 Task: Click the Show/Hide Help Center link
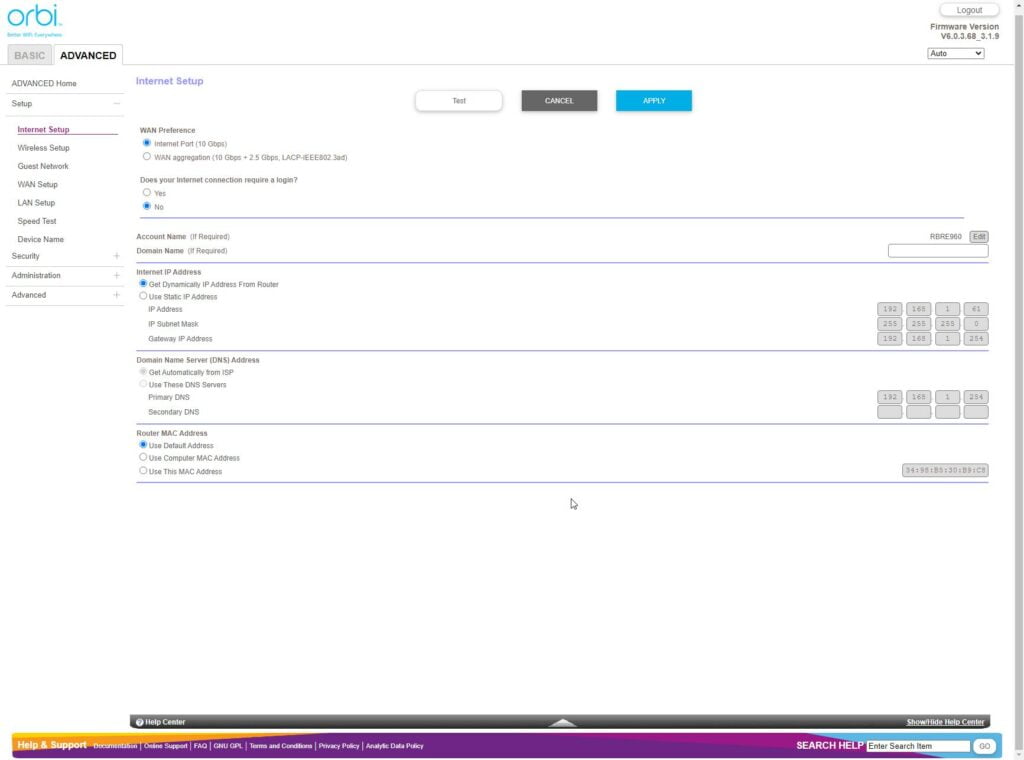(x=945, y=722)
